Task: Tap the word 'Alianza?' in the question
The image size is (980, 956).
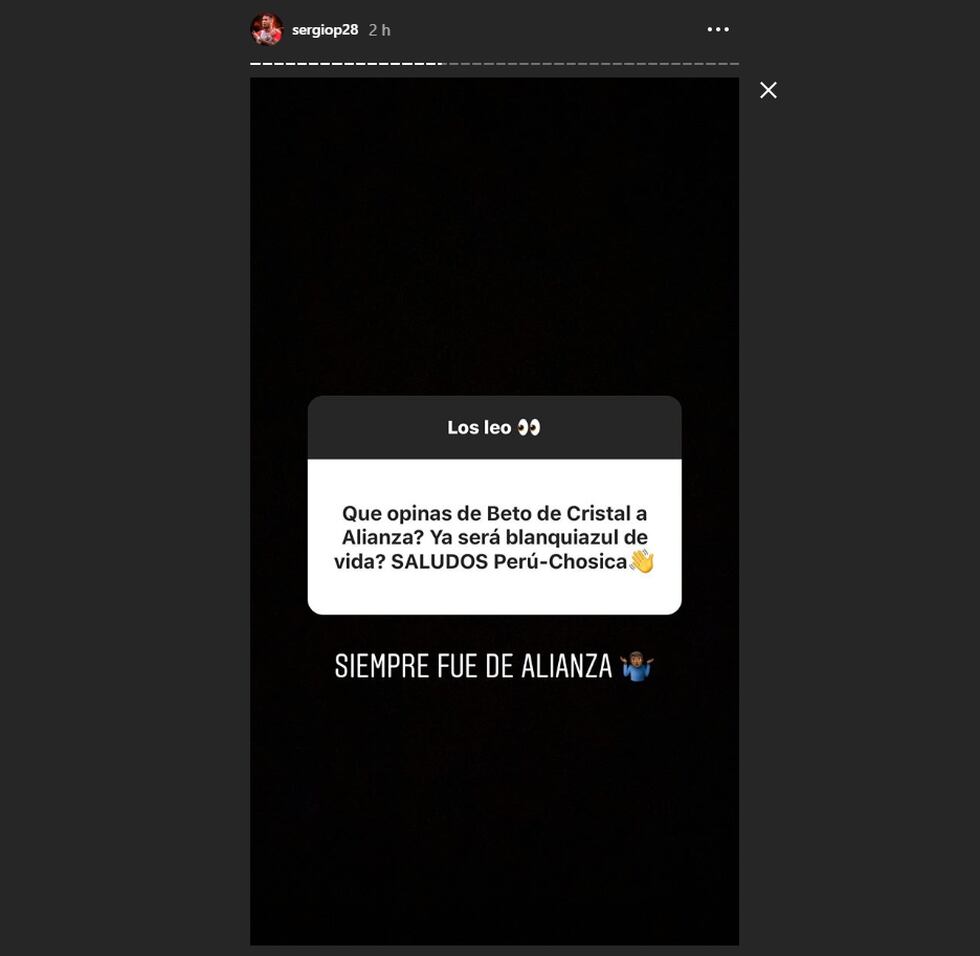Action: pos(382,537)
